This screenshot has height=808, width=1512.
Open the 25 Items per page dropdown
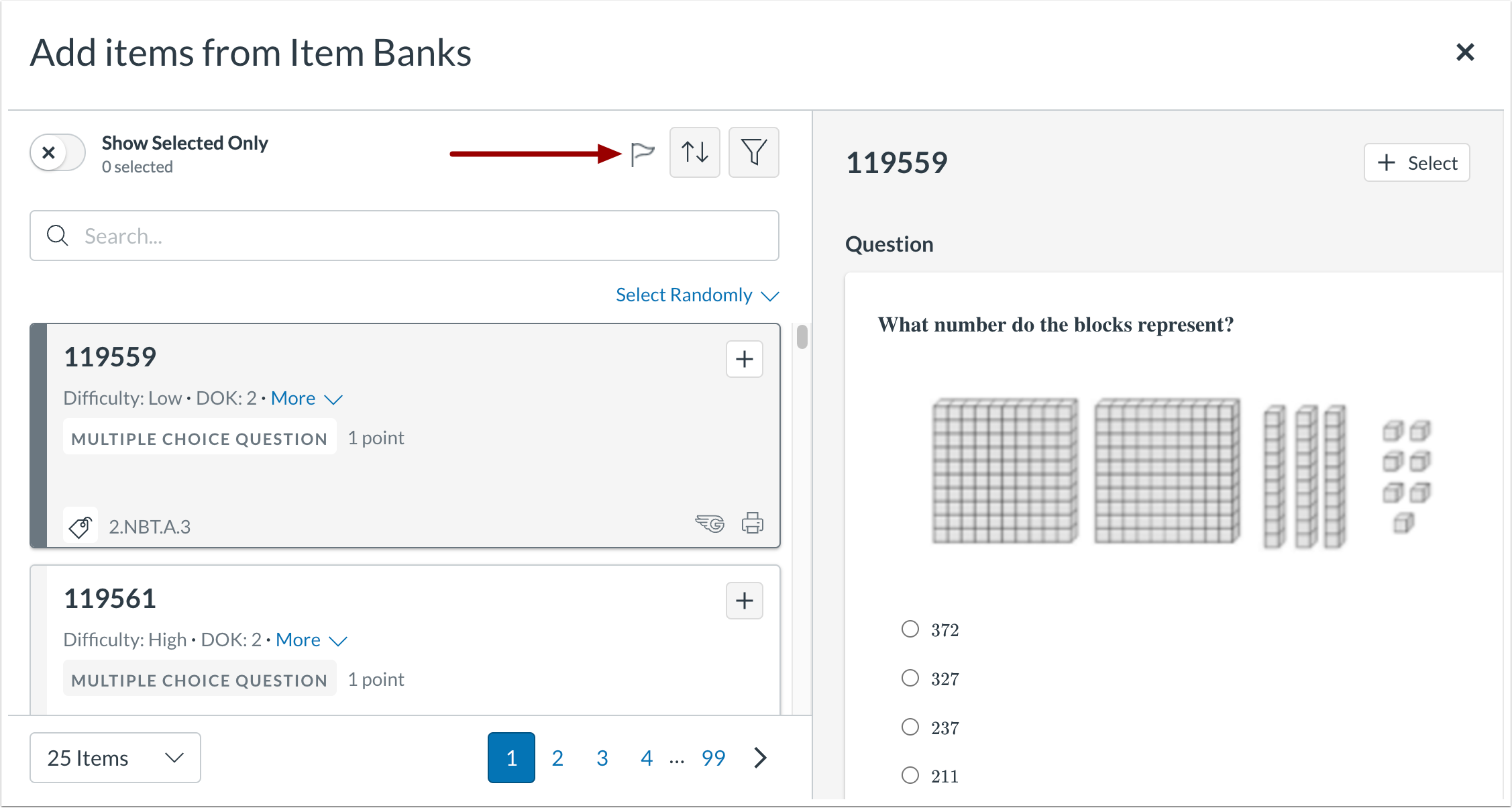(115, 758)
